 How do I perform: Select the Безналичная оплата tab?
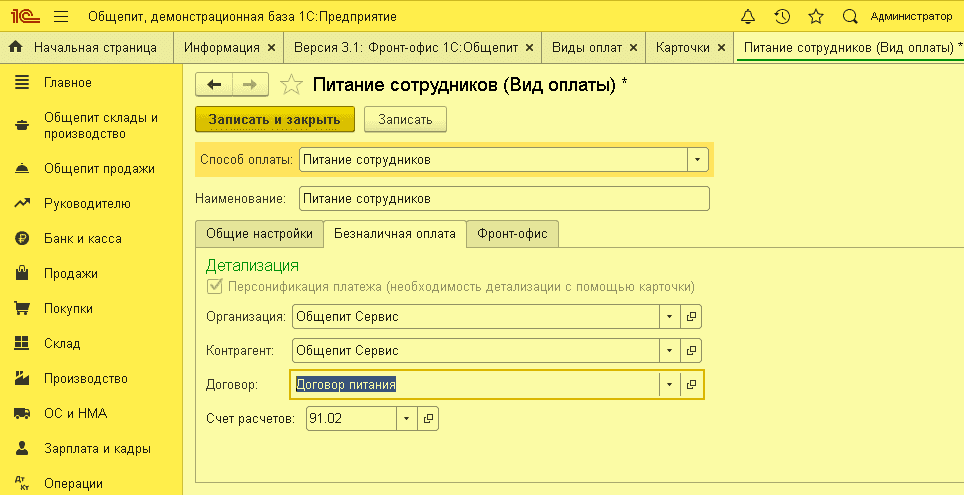395,234
